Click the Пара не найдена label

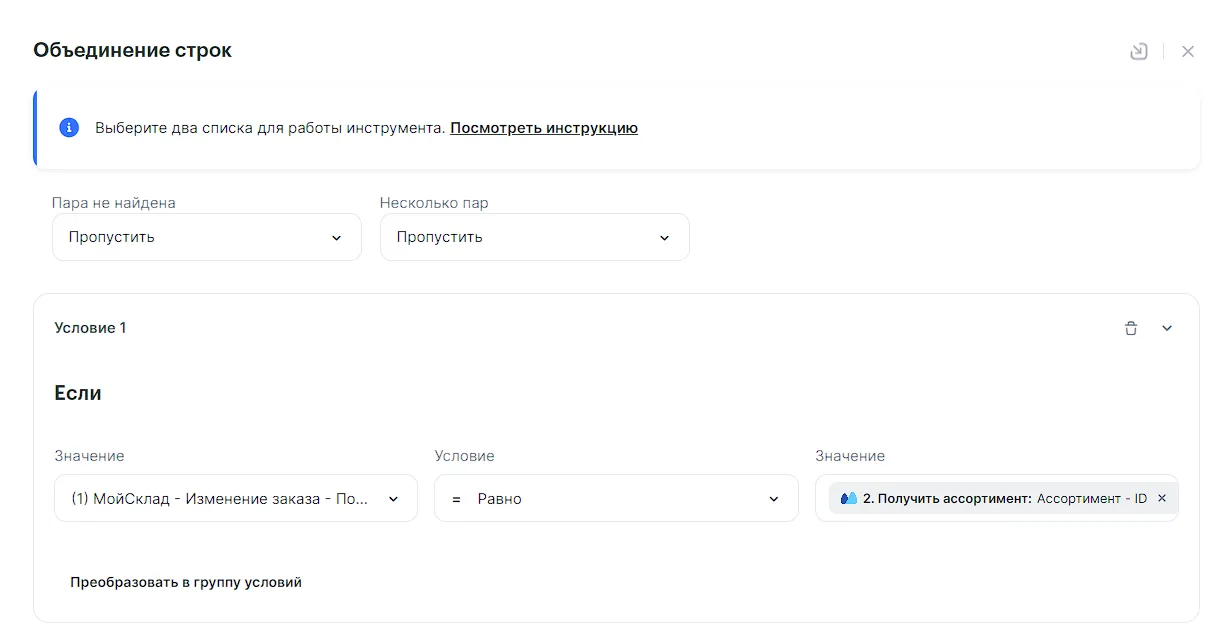click(113, 203)
